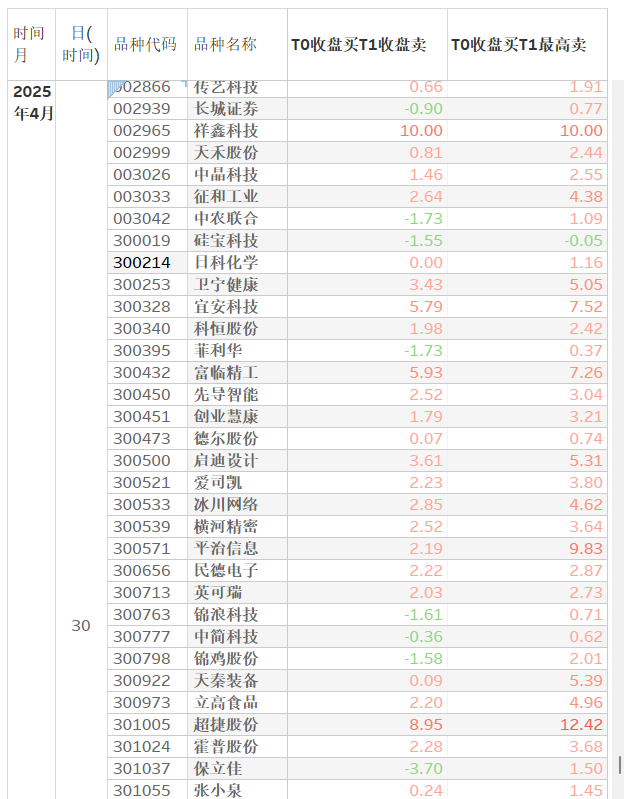This screenshot has height=799, width=624.
Task: Click the 5.79 value for 宜安科技
Action: pyautogui.click(x=426, y=306)
